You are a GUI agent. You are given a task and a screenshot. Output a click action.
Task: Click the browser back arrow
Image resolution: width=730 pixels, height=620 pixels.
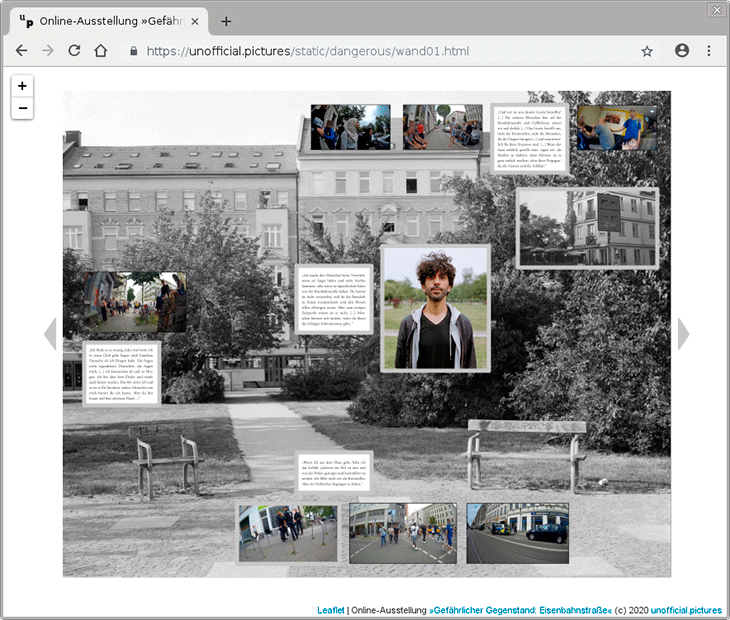[21, 51]
